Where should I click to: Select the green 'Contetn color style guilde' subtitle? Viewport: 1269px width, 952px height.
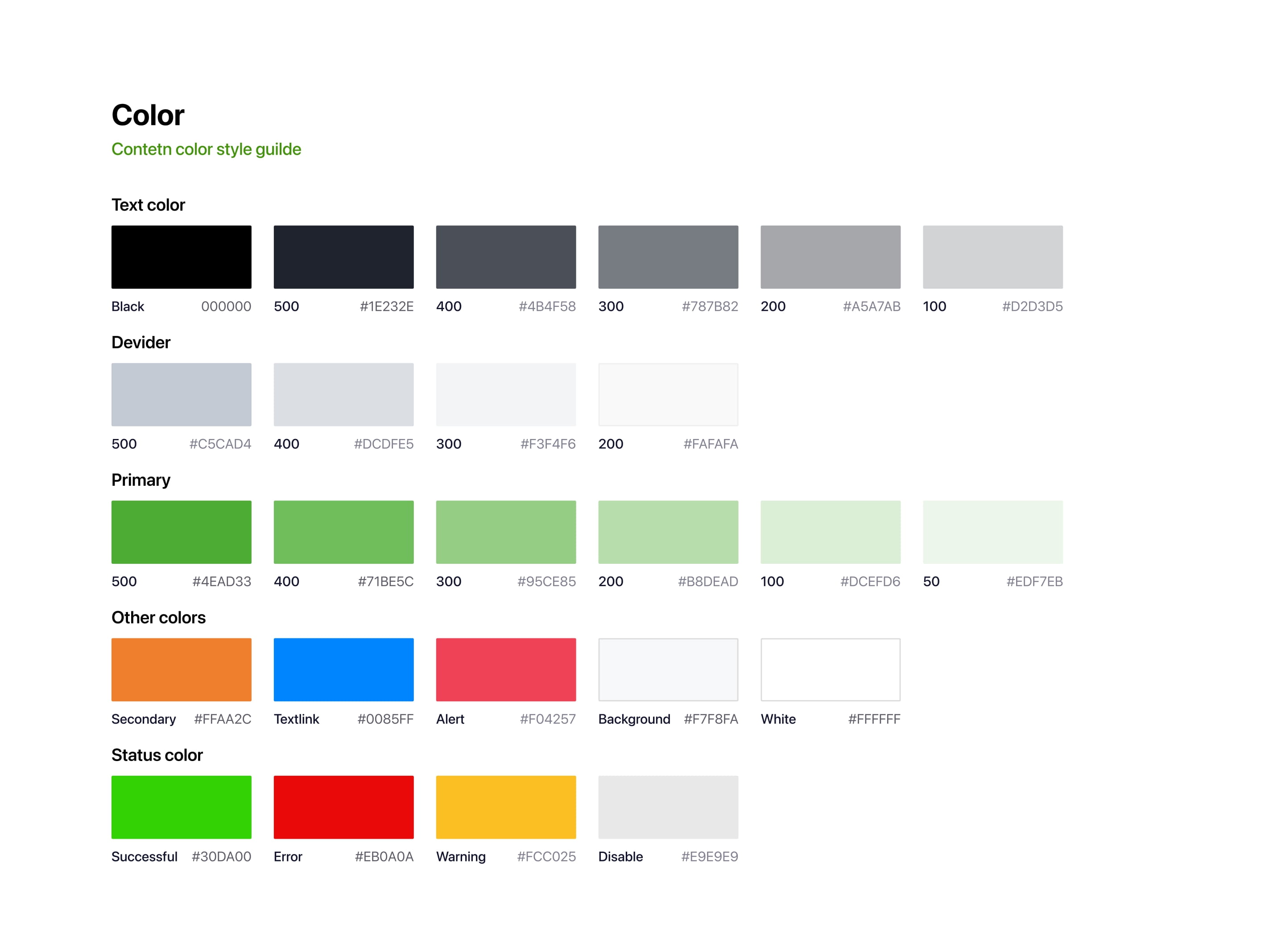point(206,149)
